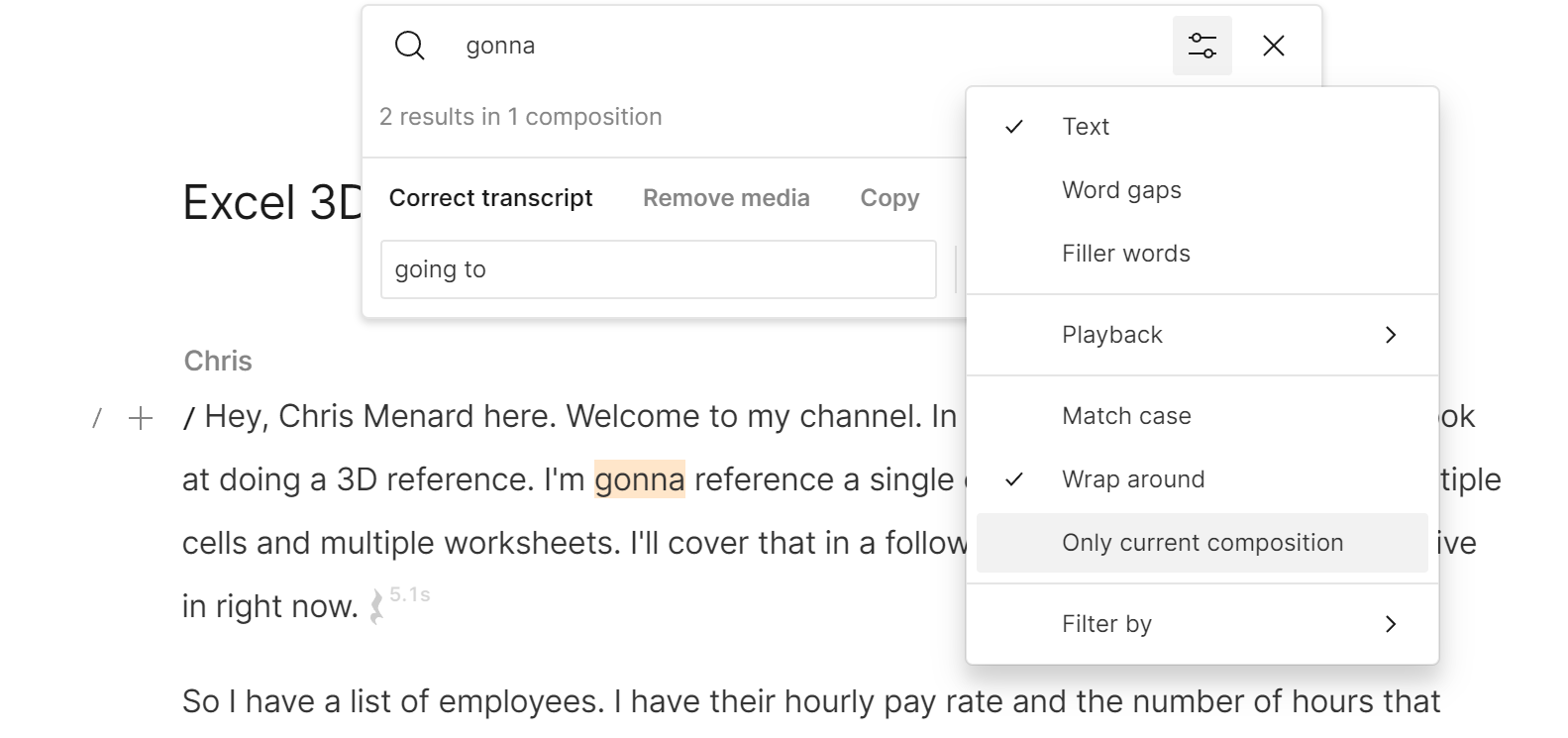Toggle Wrap around option
The height and width of the screenshot is (738, 1568).
pos(1202,479)
